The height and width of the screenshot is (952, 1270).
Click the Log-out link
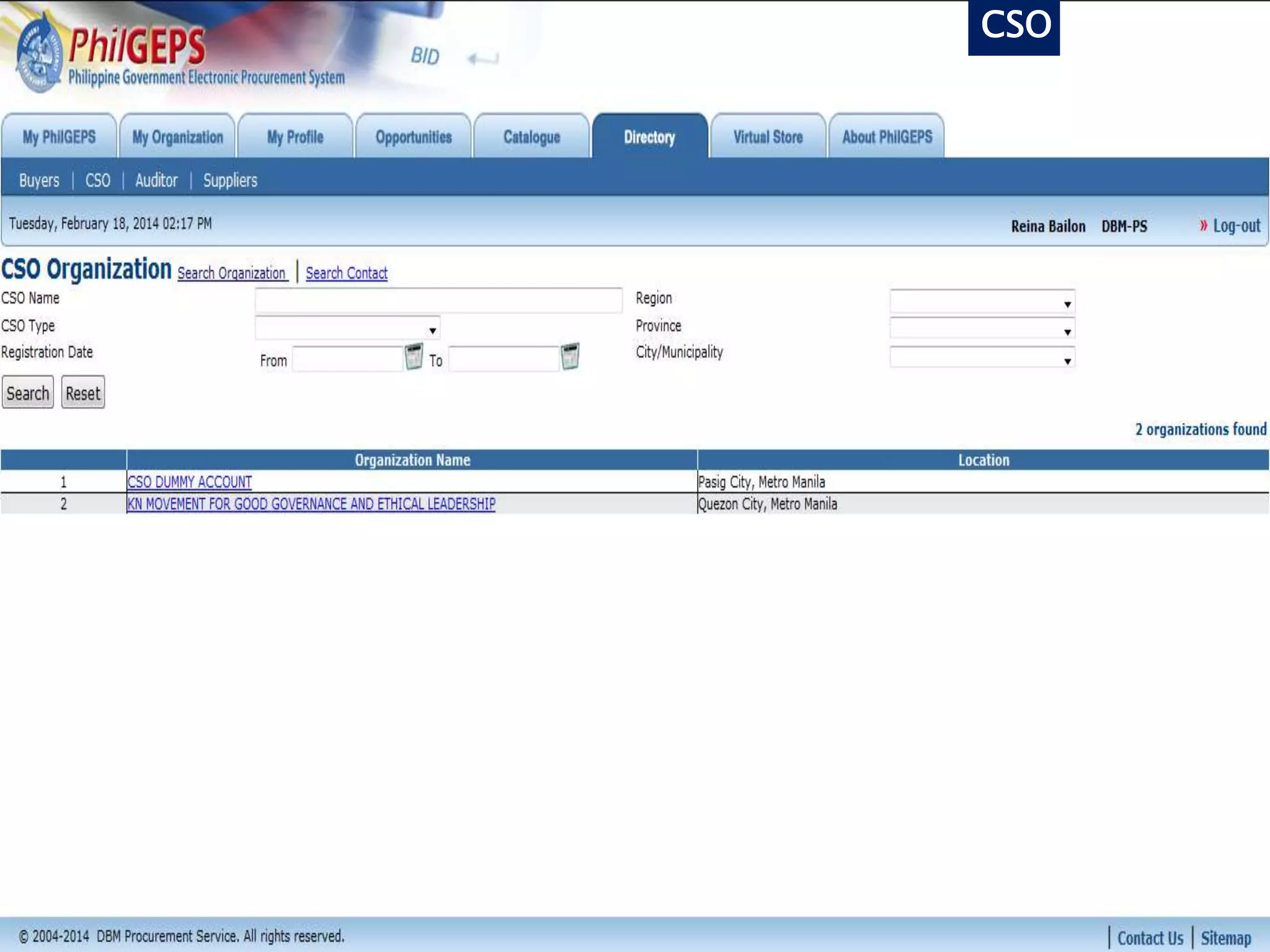[x=1236, y=226]
